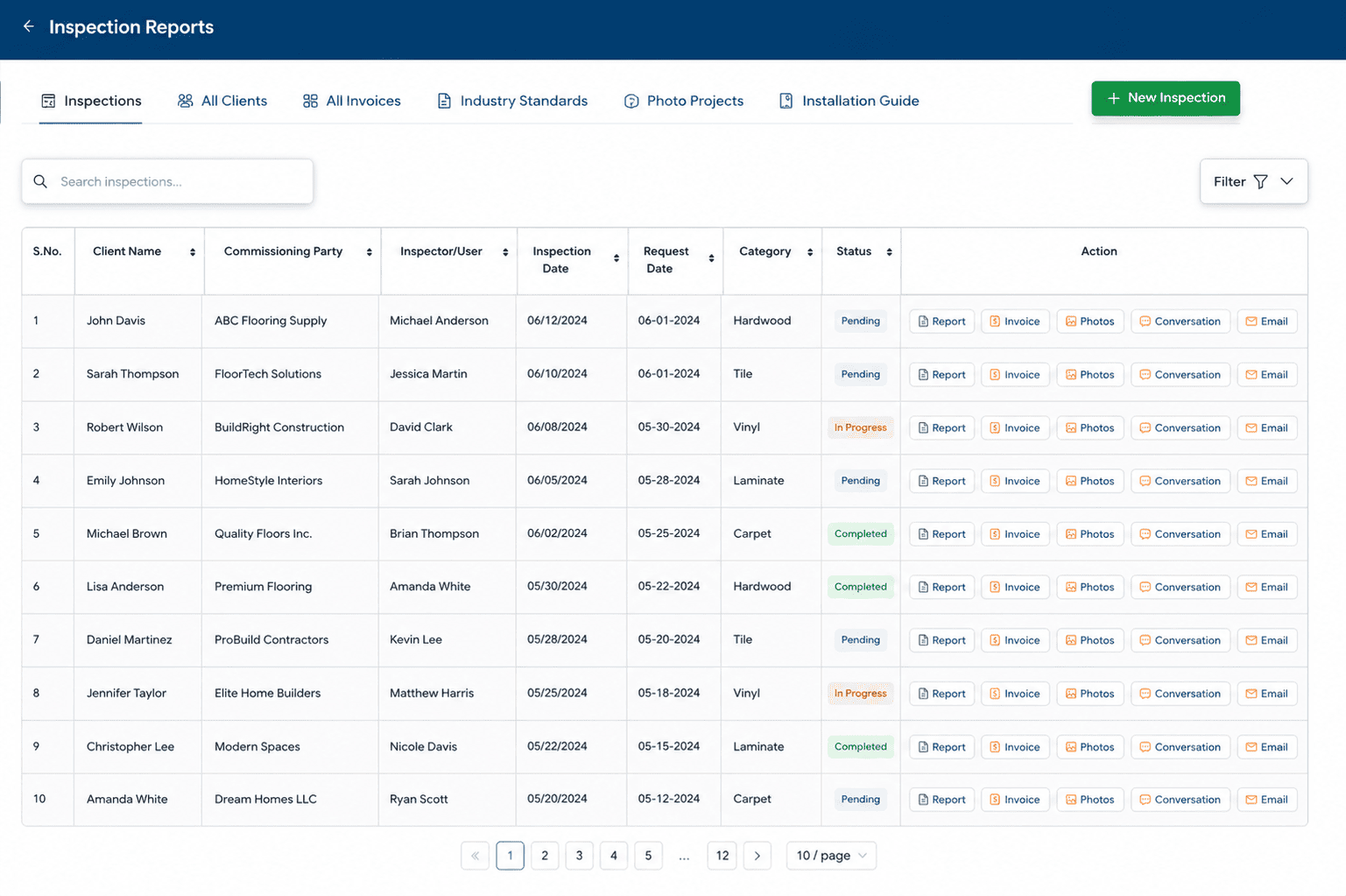Click inspector name Kevin Lee

[415, 639]
